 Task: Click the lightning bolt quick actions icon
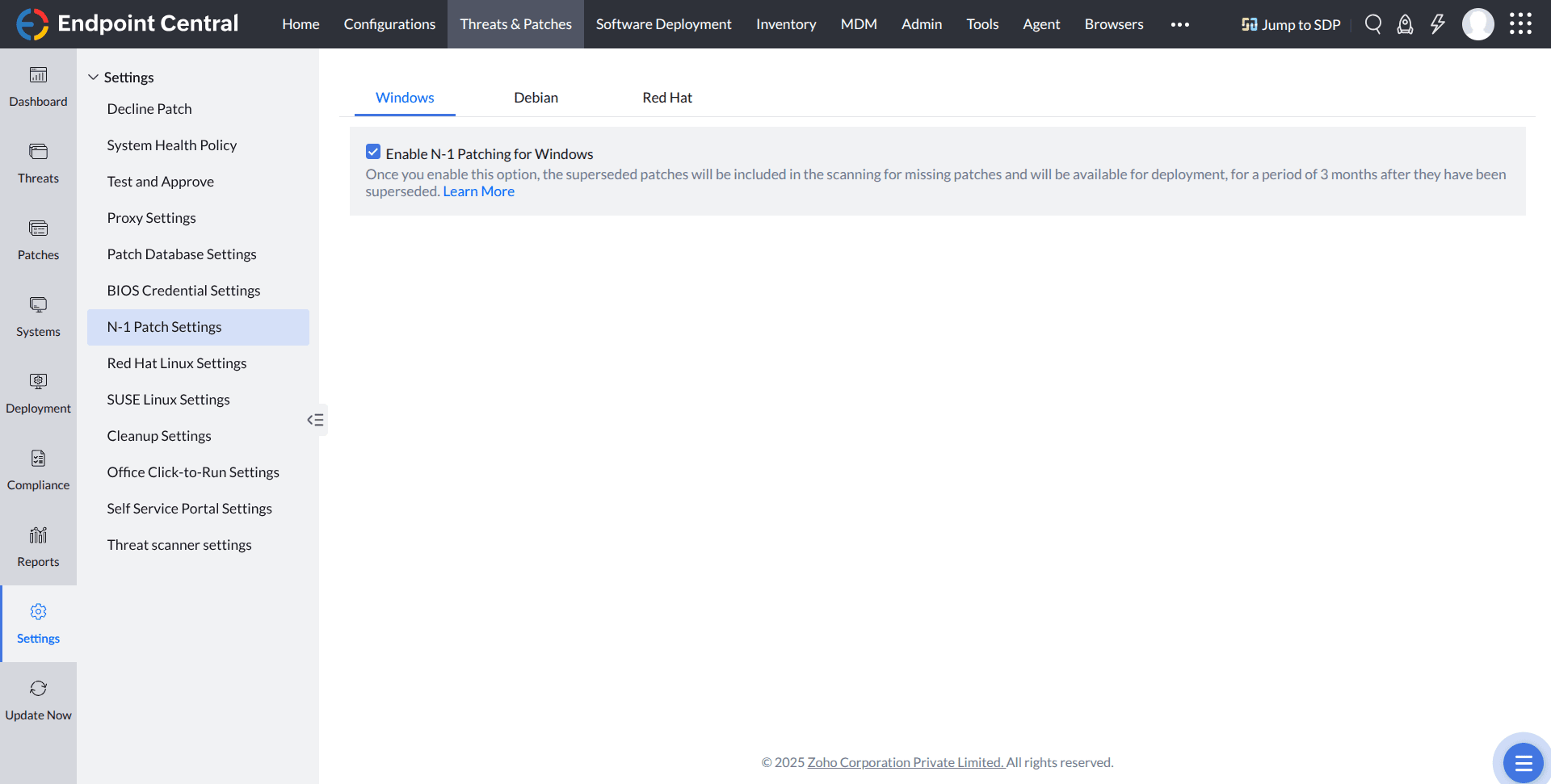1438,24
